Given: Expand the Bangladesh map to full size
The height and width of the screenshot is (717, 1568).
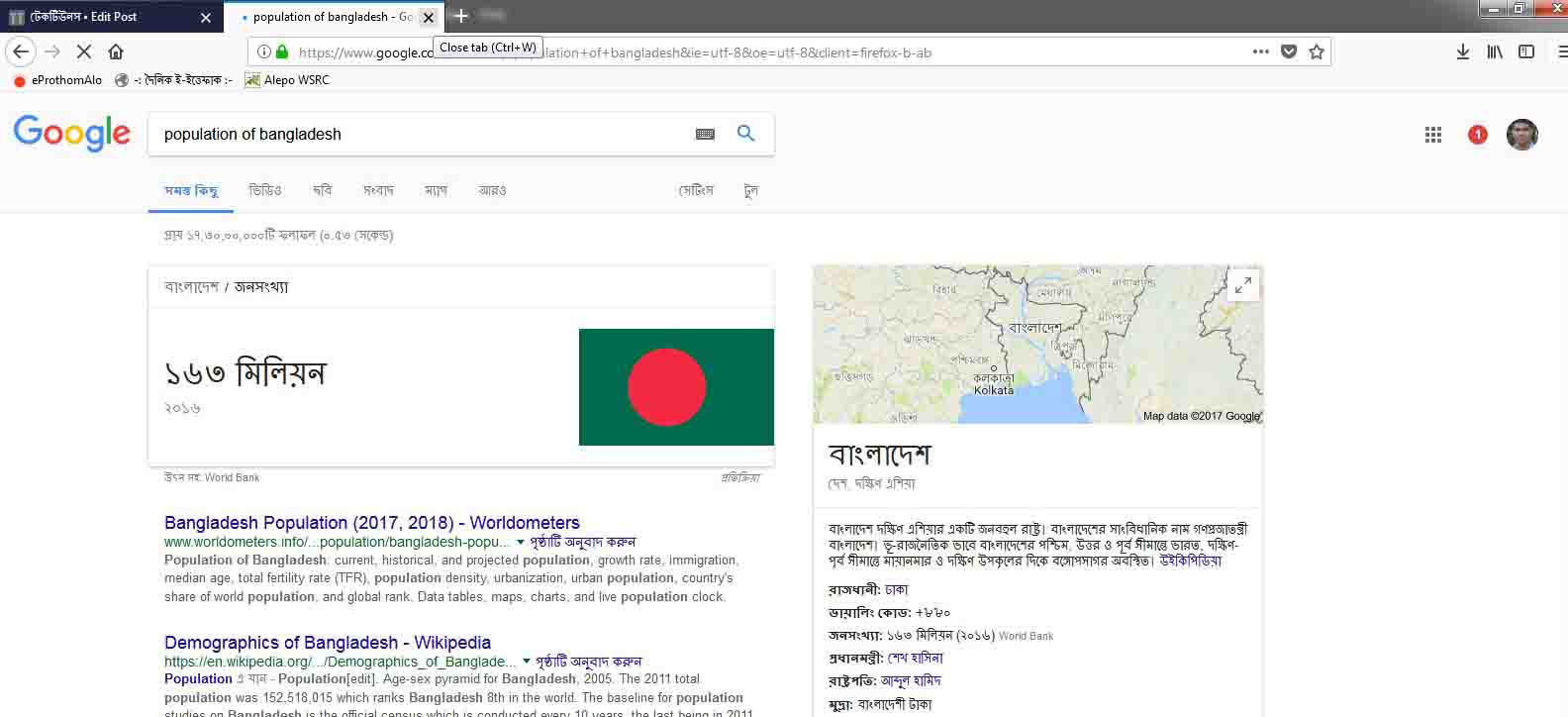Looking at the screenshot, I should (1243, 285).
